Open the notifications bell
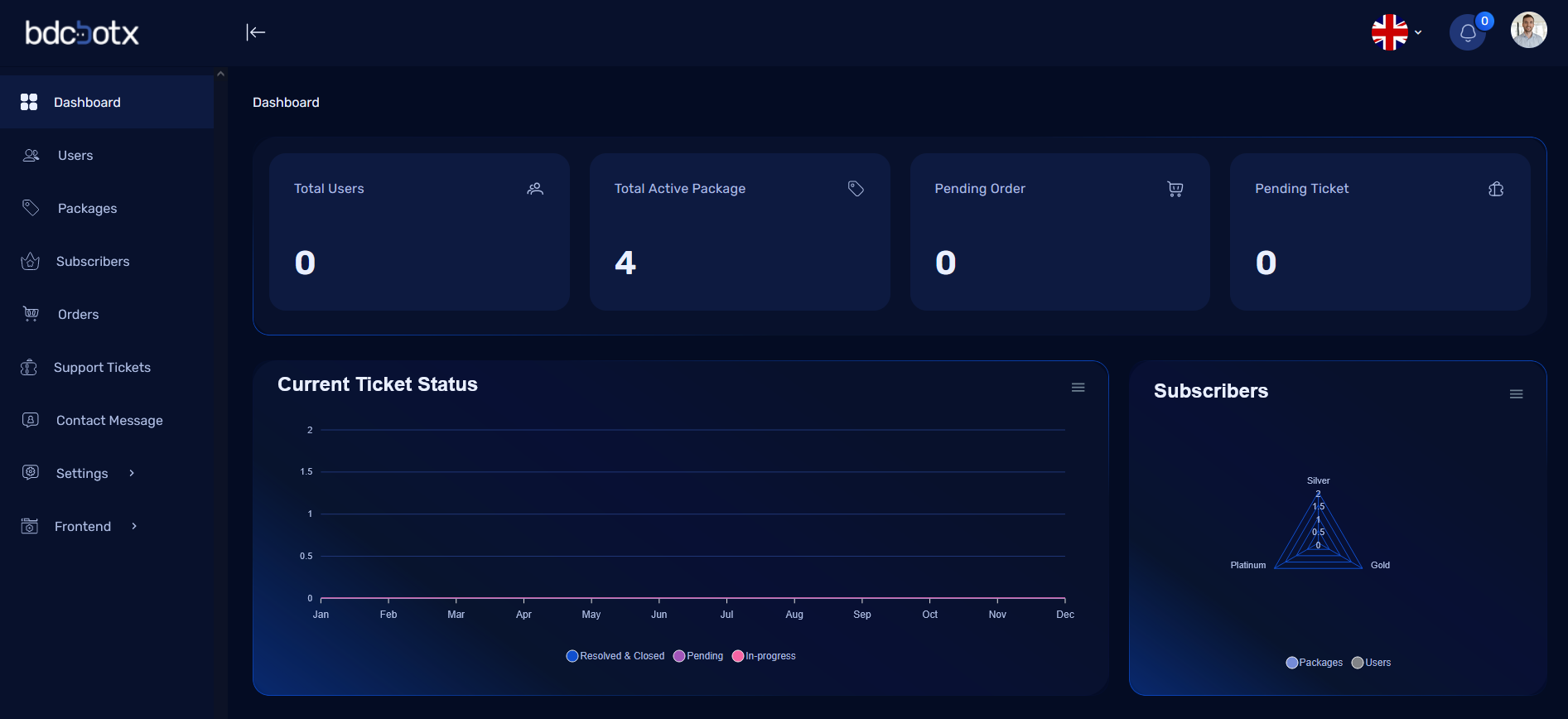1568x719 pixels. click(1467, 33)
